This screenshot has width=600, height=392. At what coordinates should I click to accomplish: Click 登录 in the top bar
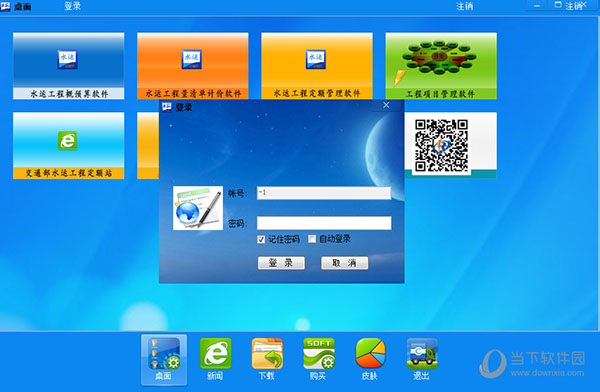[x=72, y=6]
